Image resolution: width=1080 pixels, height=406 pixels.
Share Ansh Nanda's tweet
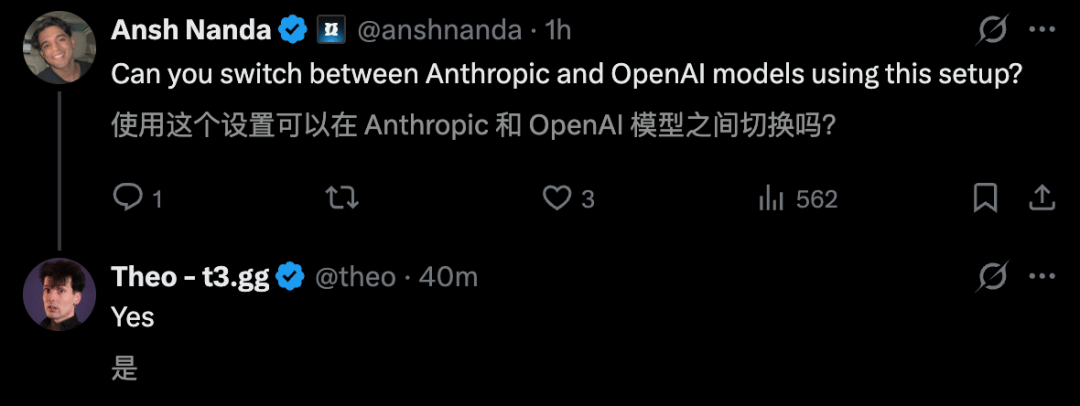click(x=1042, y=199)
